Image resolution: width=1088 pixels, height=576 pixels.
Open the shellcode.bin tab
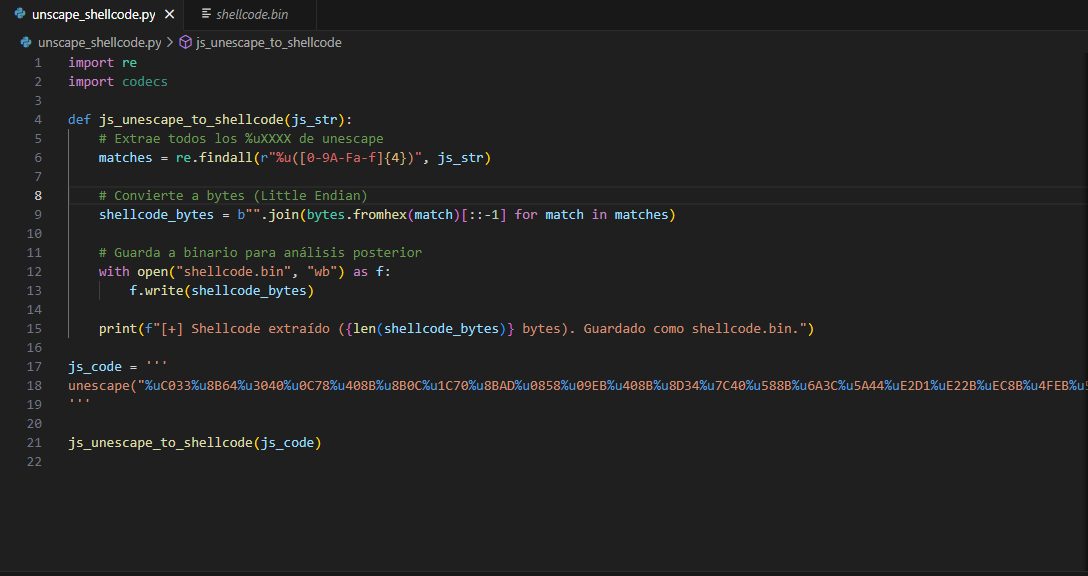[251, 15]
